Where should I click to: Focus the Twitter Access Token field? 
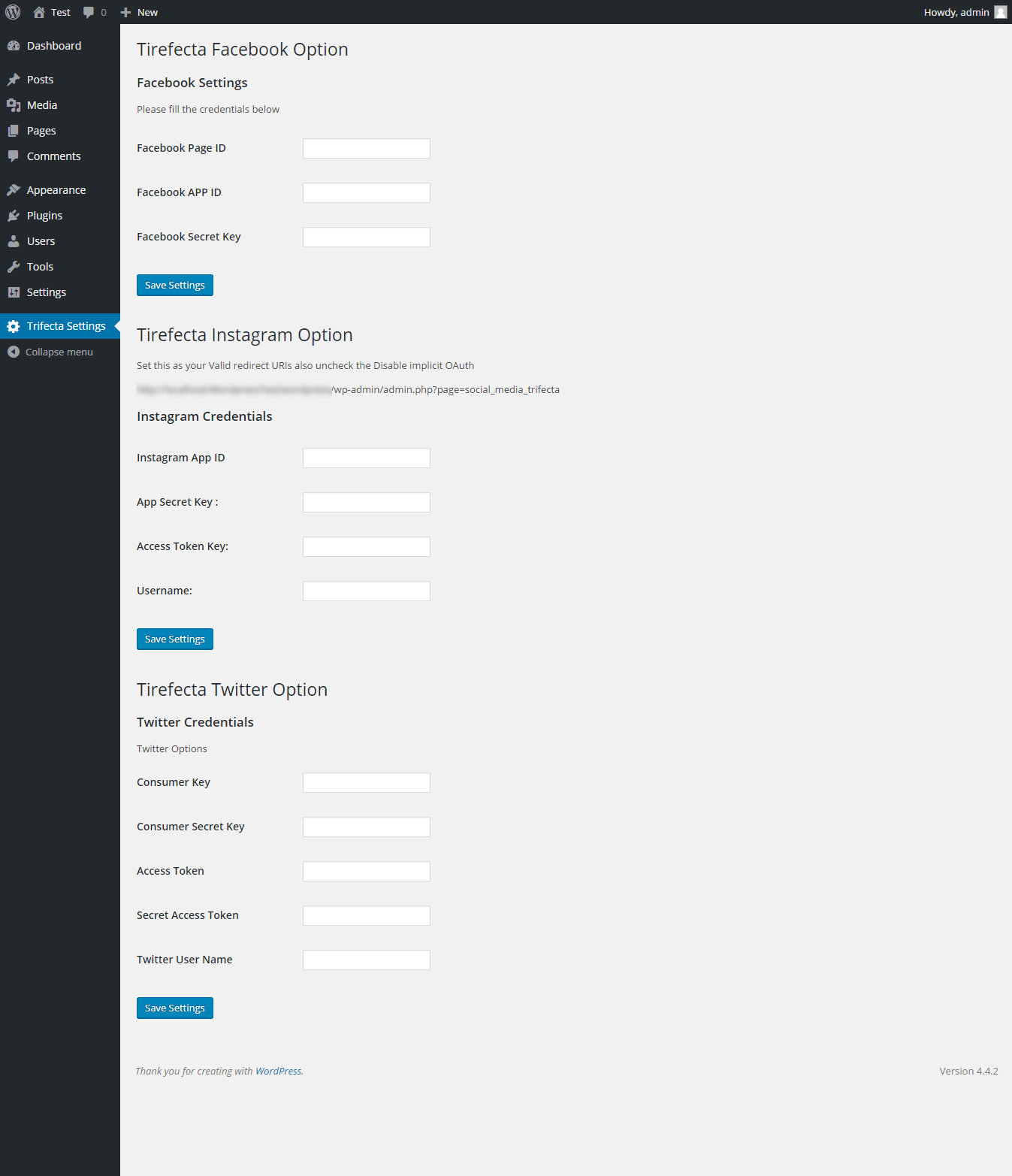367,872
